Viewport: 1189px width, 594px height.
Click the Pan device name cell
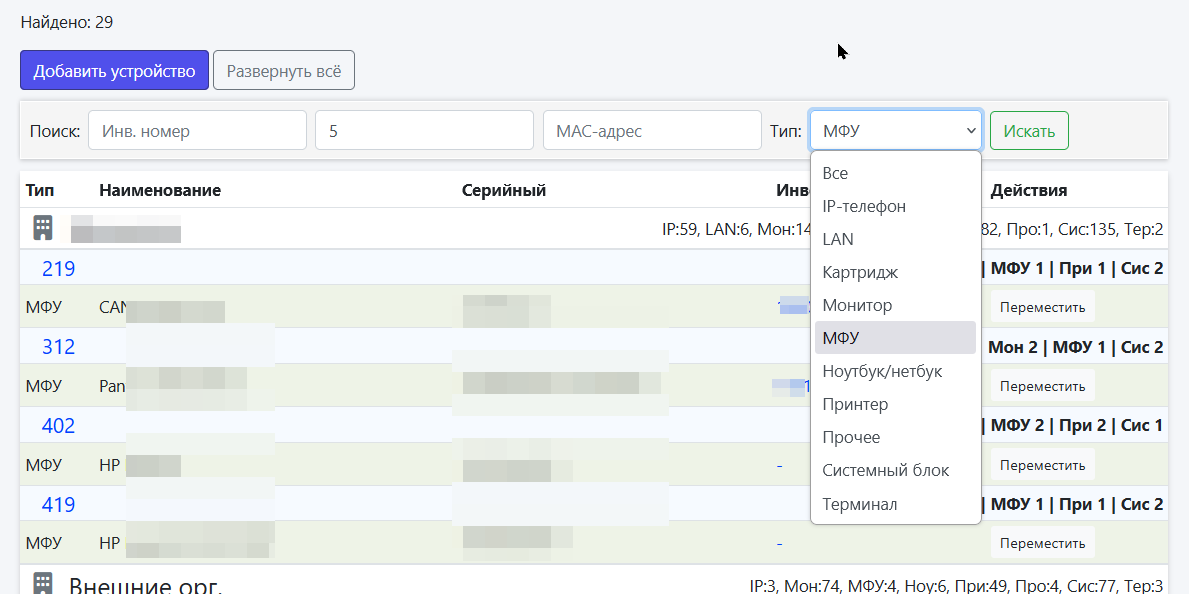(x=173, y=386)
